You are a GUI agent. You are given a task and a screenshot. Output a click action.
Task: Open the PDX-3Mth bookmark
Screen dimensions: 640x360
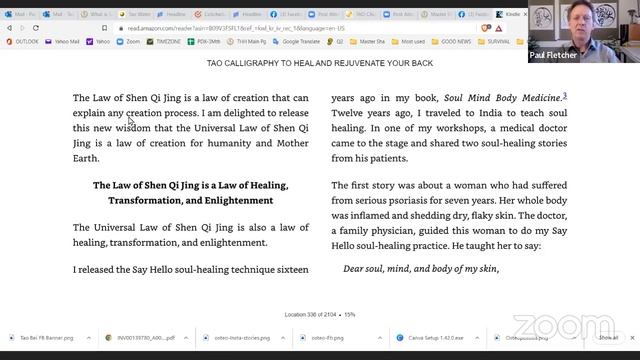(204, 42)
